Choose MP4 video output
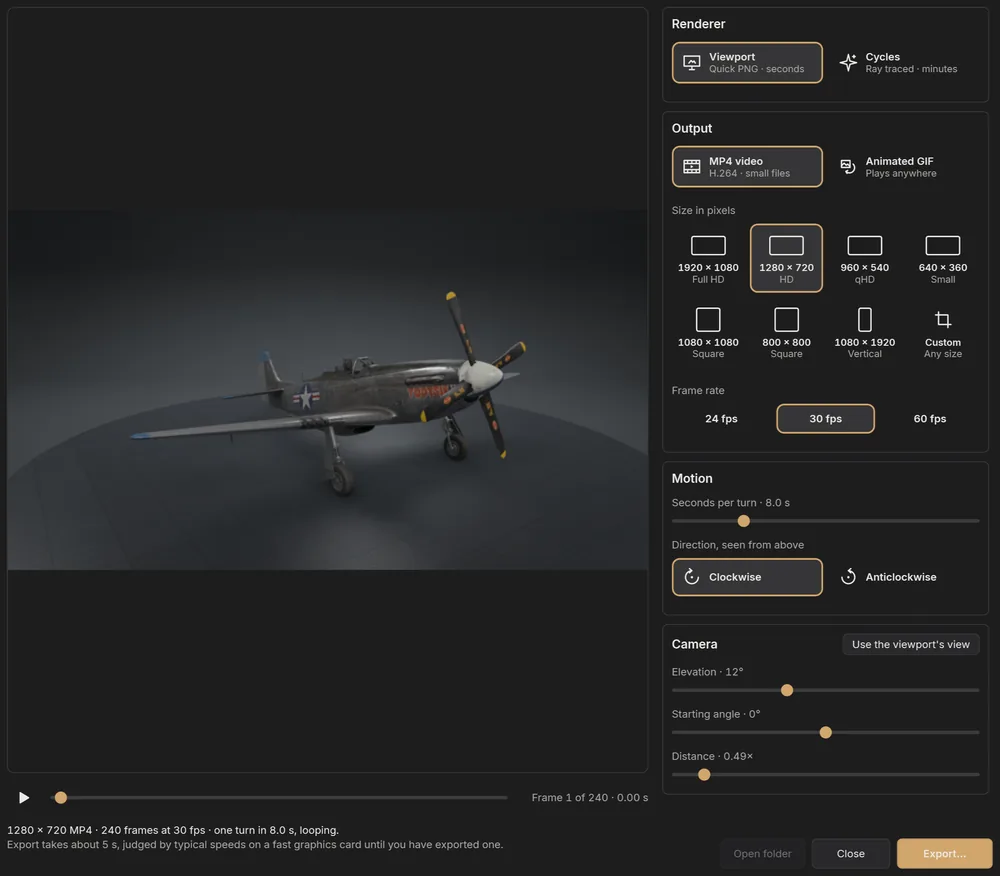This screenshot has height=876, width=1000. pyautogui.click(x=747, y=166)
